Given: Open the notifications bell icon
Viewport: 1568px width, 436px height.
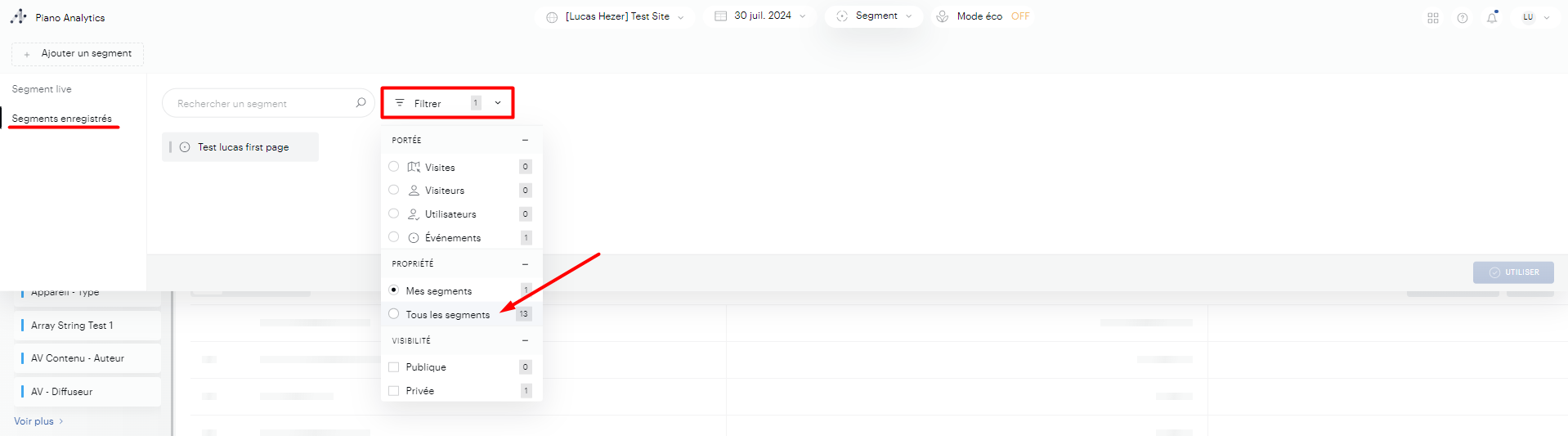Looking at the screenshot, I should pos(1491,17).
